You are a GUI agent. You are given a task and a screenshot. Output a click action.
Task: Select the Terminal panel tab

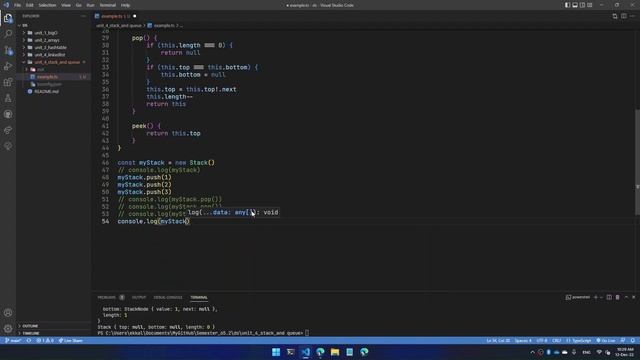(199, 297)
